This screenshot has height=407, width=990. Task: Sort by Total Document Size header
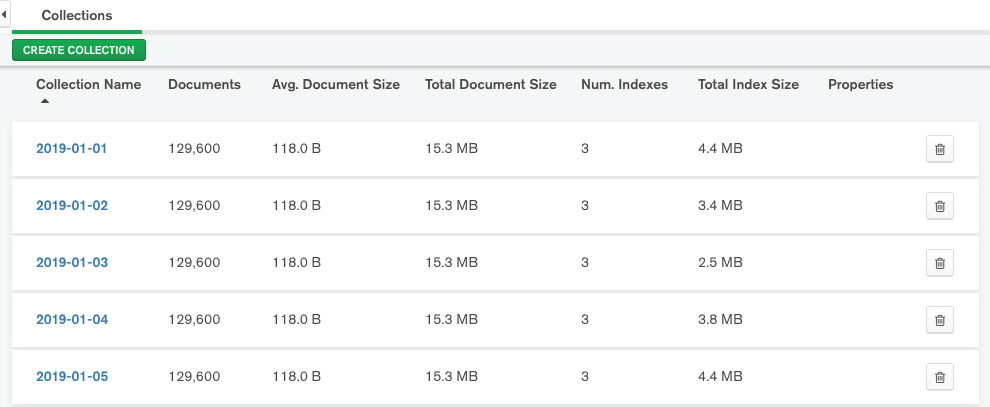(491, 85)
